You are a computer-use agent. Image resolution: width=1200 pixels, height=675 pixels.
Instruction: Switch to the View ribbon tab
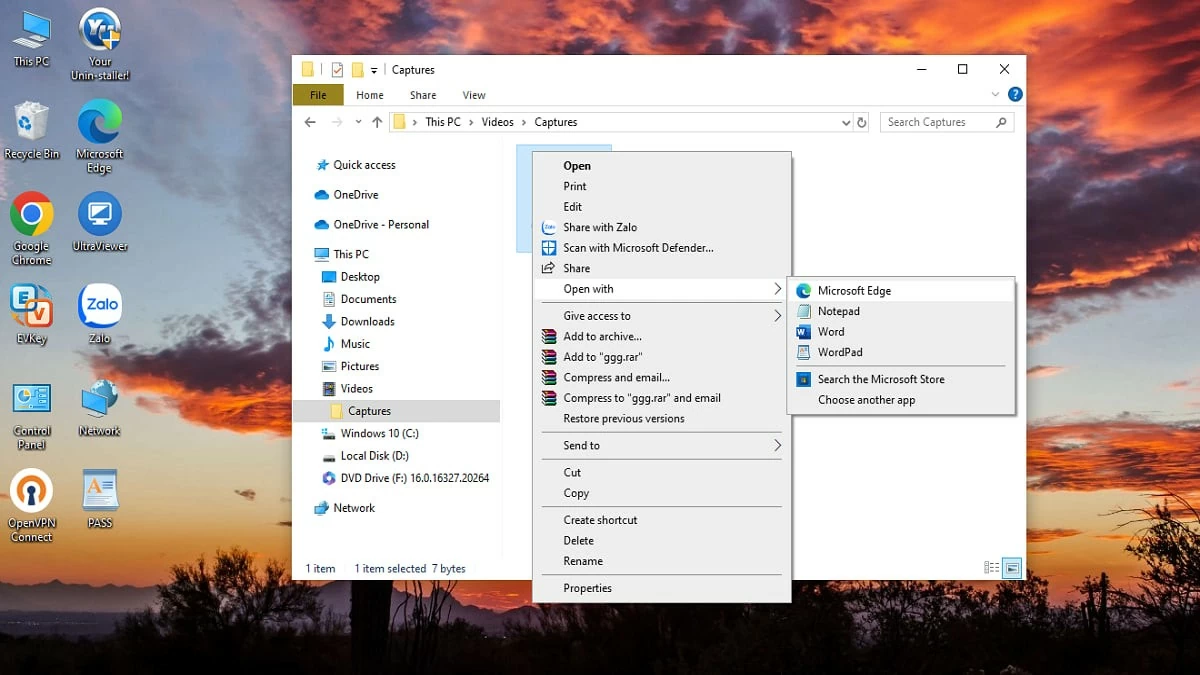[x=473, y=94]
